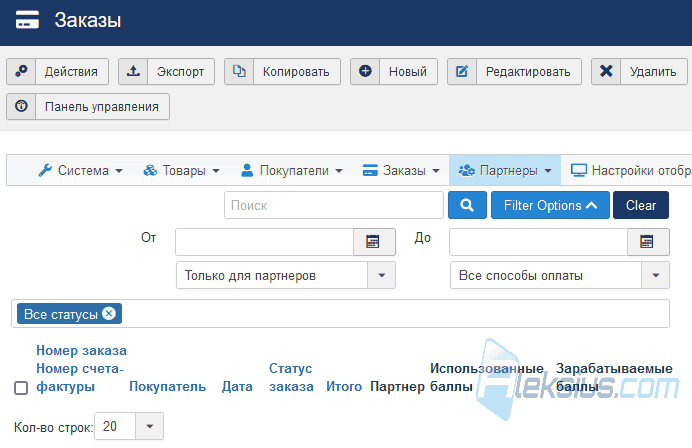
Task: Click the Новый plus icon
Action: point(365,71)
